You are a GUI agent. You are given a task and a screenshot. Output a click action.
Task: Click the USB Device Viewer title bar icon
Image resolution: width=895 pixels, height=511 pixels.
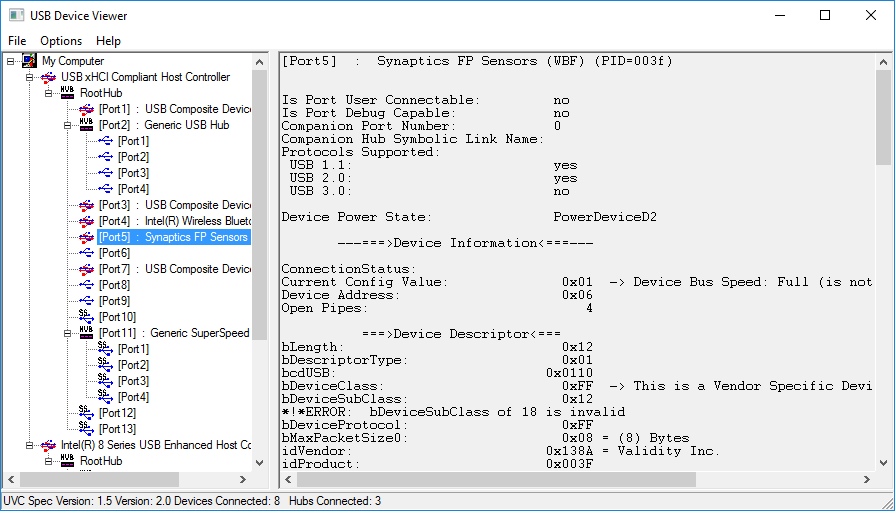click(17, 15)
